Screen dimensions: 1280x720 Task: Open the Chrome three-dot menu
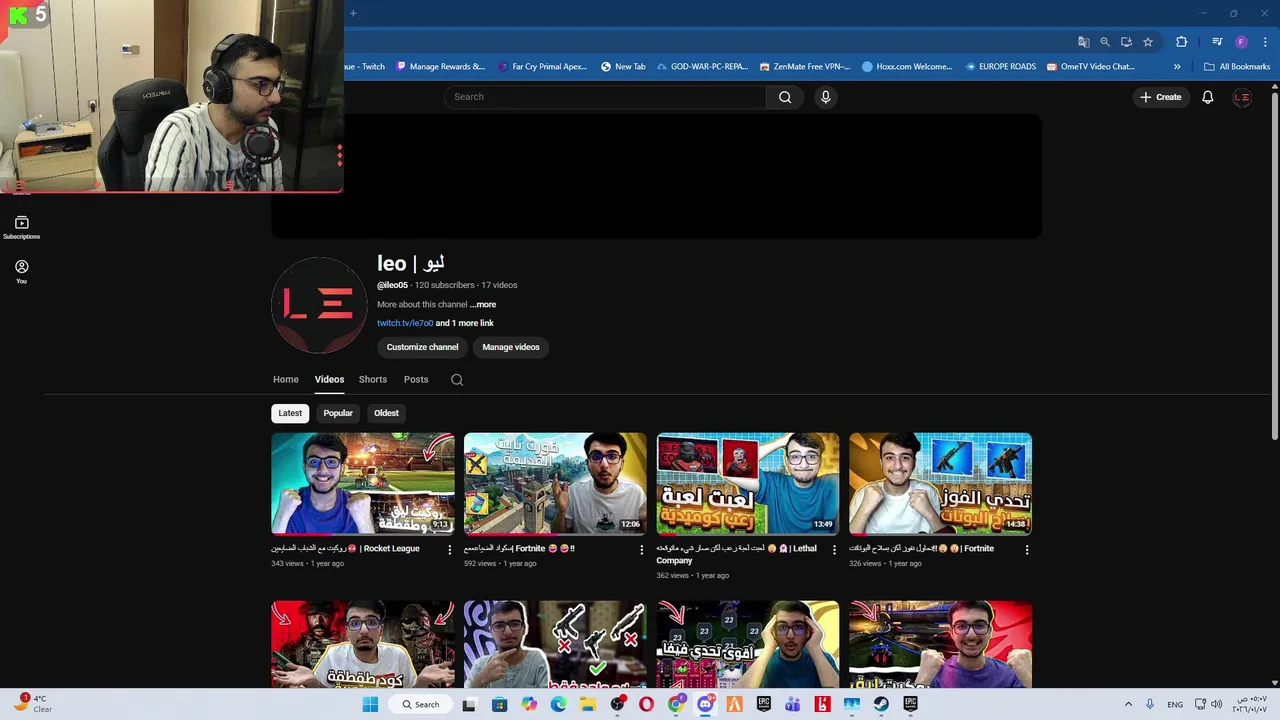point(1265,42)
